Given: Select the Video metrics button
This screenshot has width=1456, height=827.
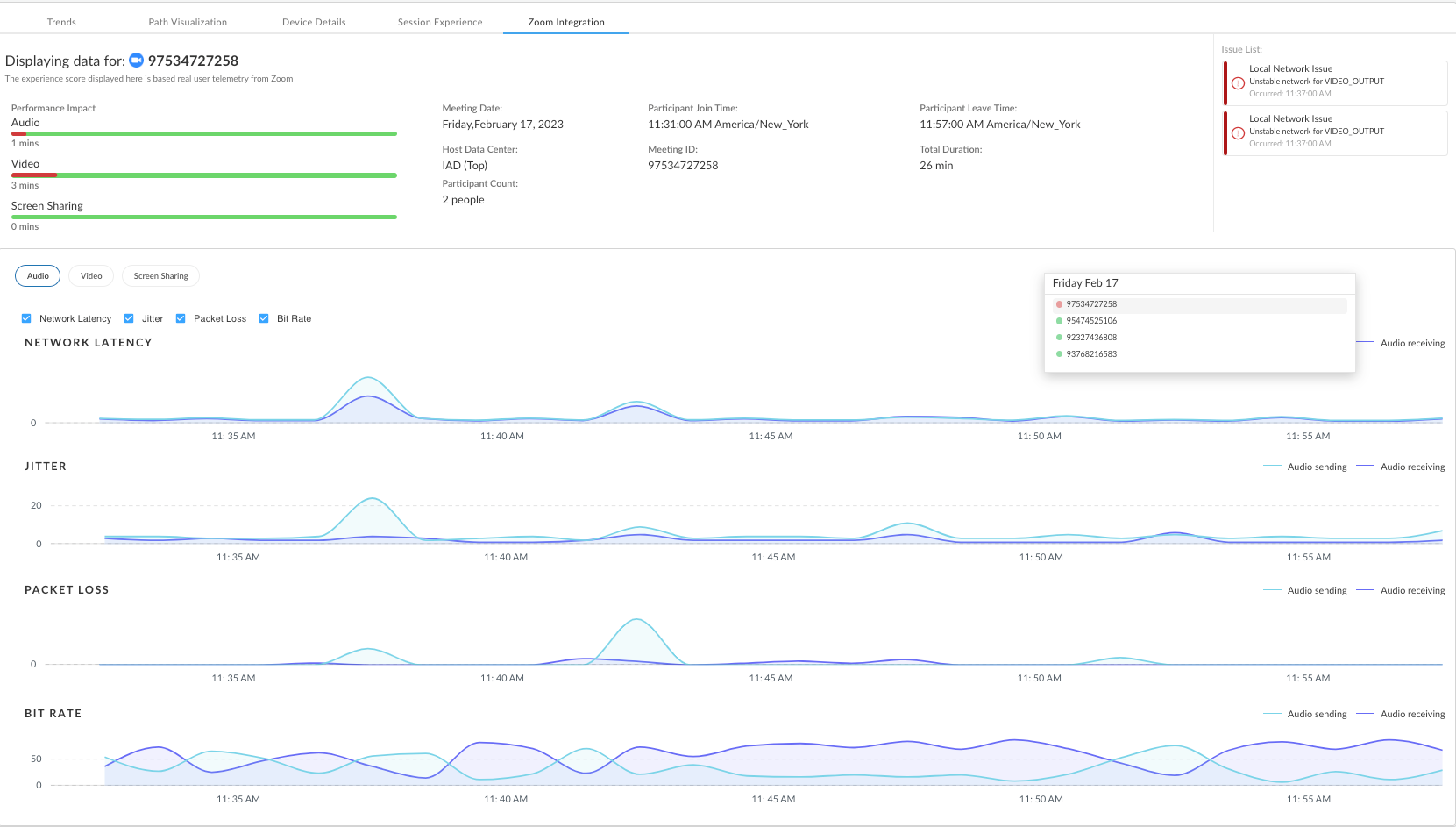Looking at the screenshot, I should [x=91, y=276].
